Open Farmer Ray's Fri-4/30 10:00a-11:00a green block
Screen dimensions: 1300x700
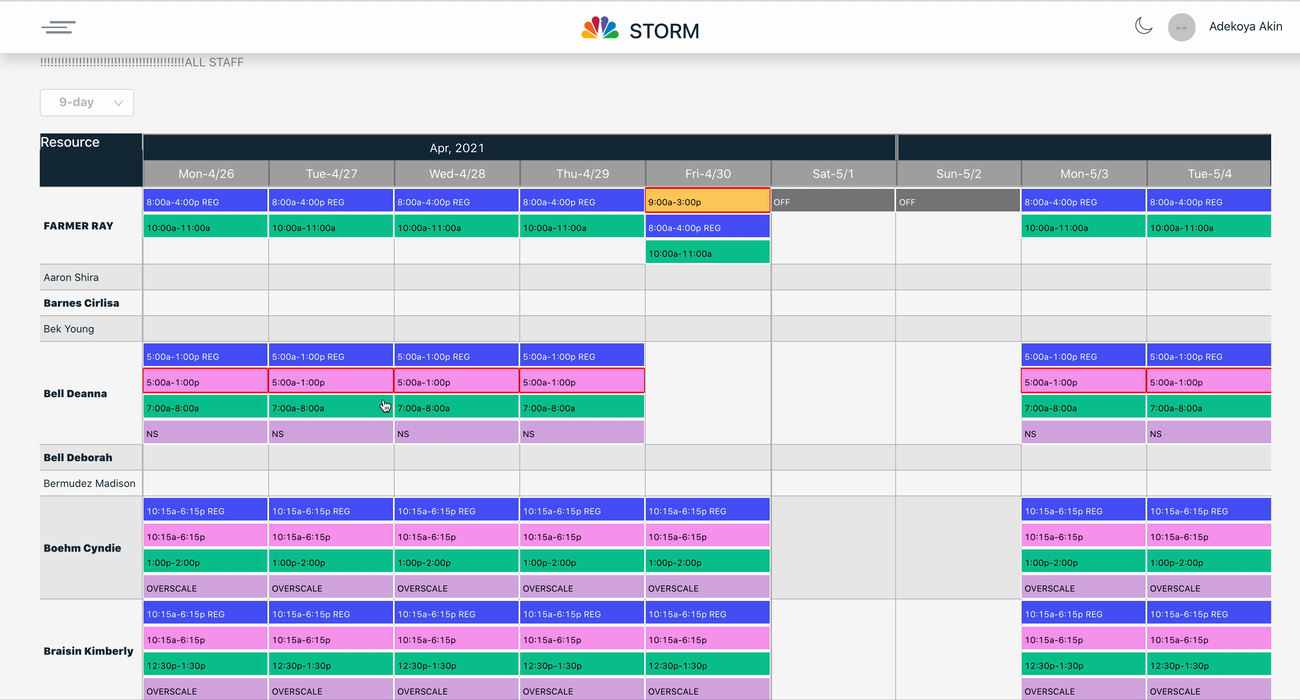(x=708, y=253)
